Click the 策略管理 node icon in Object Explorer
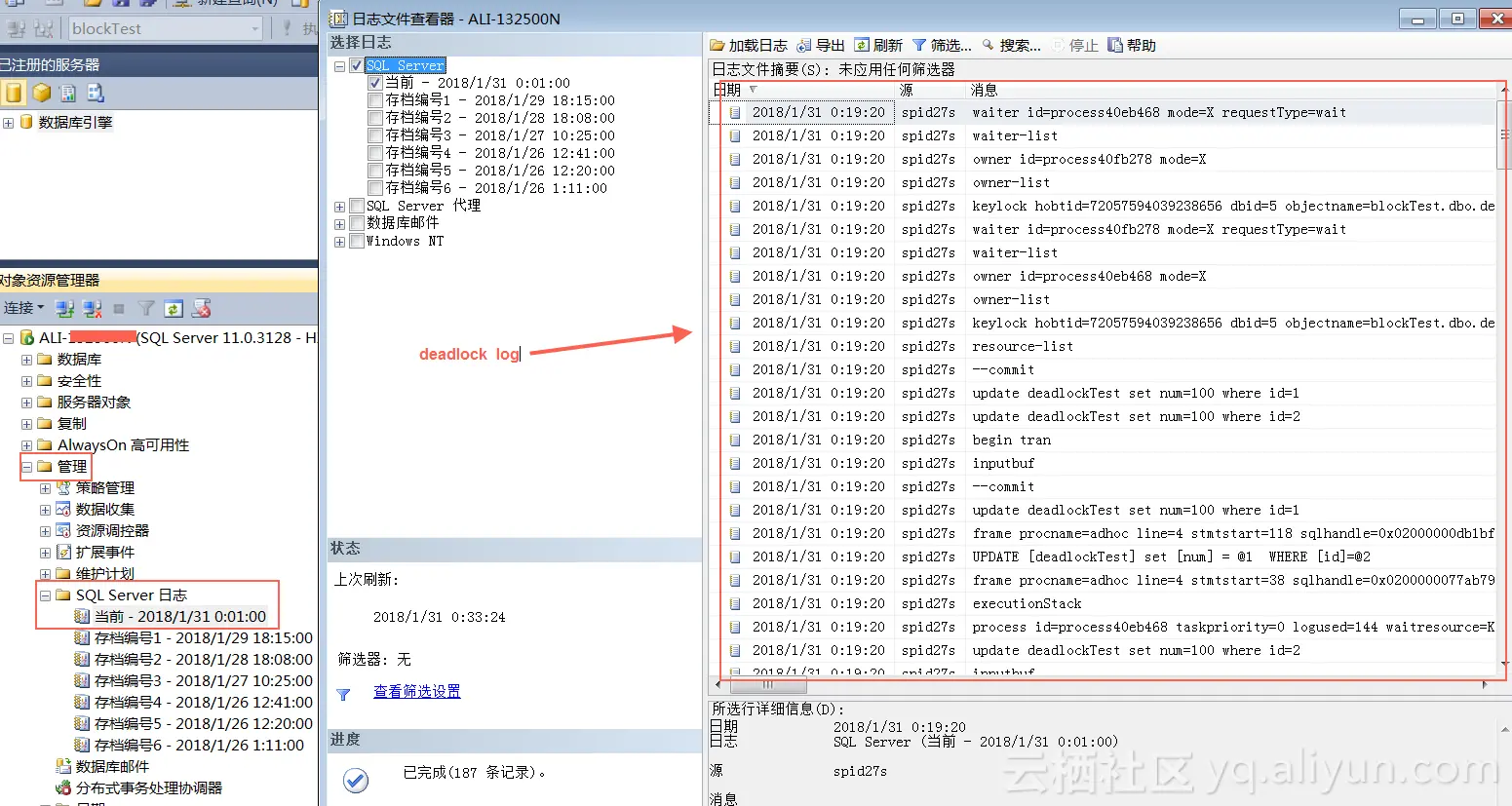Image resolution: width=1512 pixels, height=806 pixels. 63,487
